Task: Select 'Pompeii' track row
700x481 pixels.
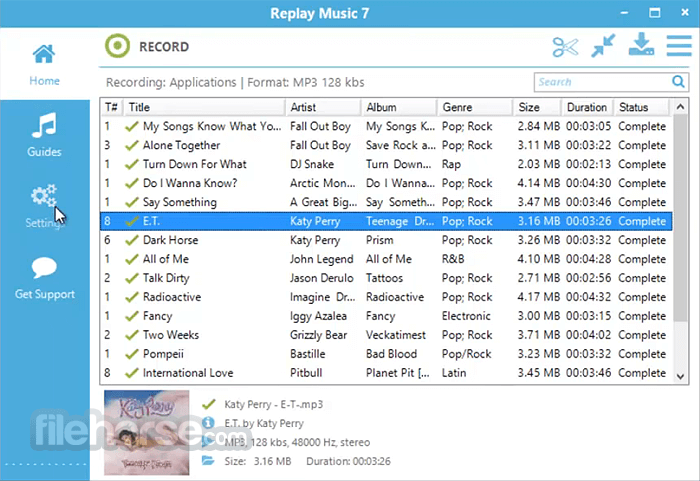Action: click(386, 354)
